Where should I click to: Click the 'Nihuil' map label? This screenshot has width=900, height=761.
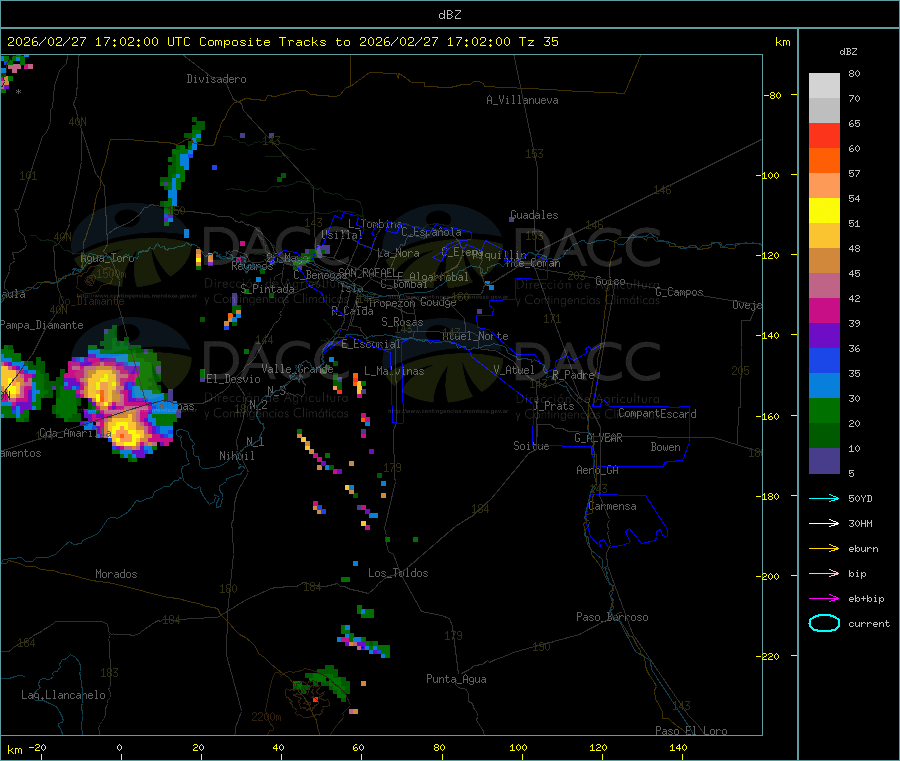coord(236,456)
